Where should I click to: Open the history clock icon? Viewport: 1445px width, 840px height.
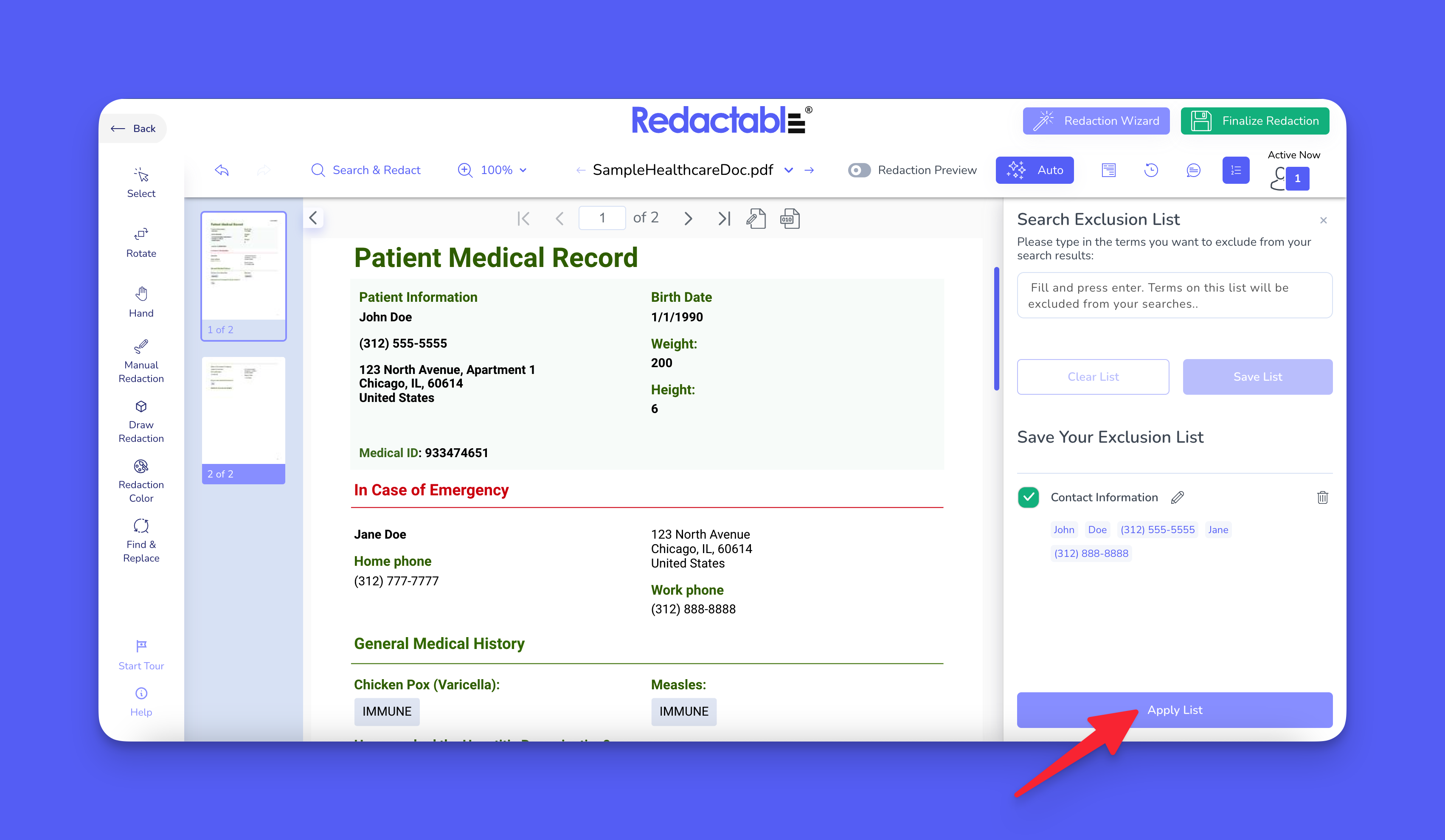[1151, 170]
